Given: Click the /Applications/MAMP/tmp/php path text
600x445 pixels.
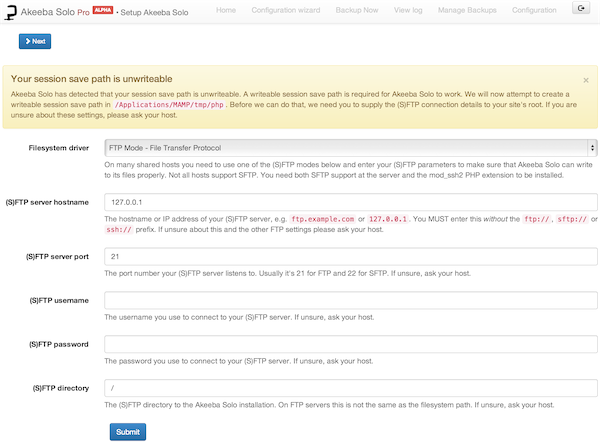Looking at the screenshot, I should [x=169, y=105].
